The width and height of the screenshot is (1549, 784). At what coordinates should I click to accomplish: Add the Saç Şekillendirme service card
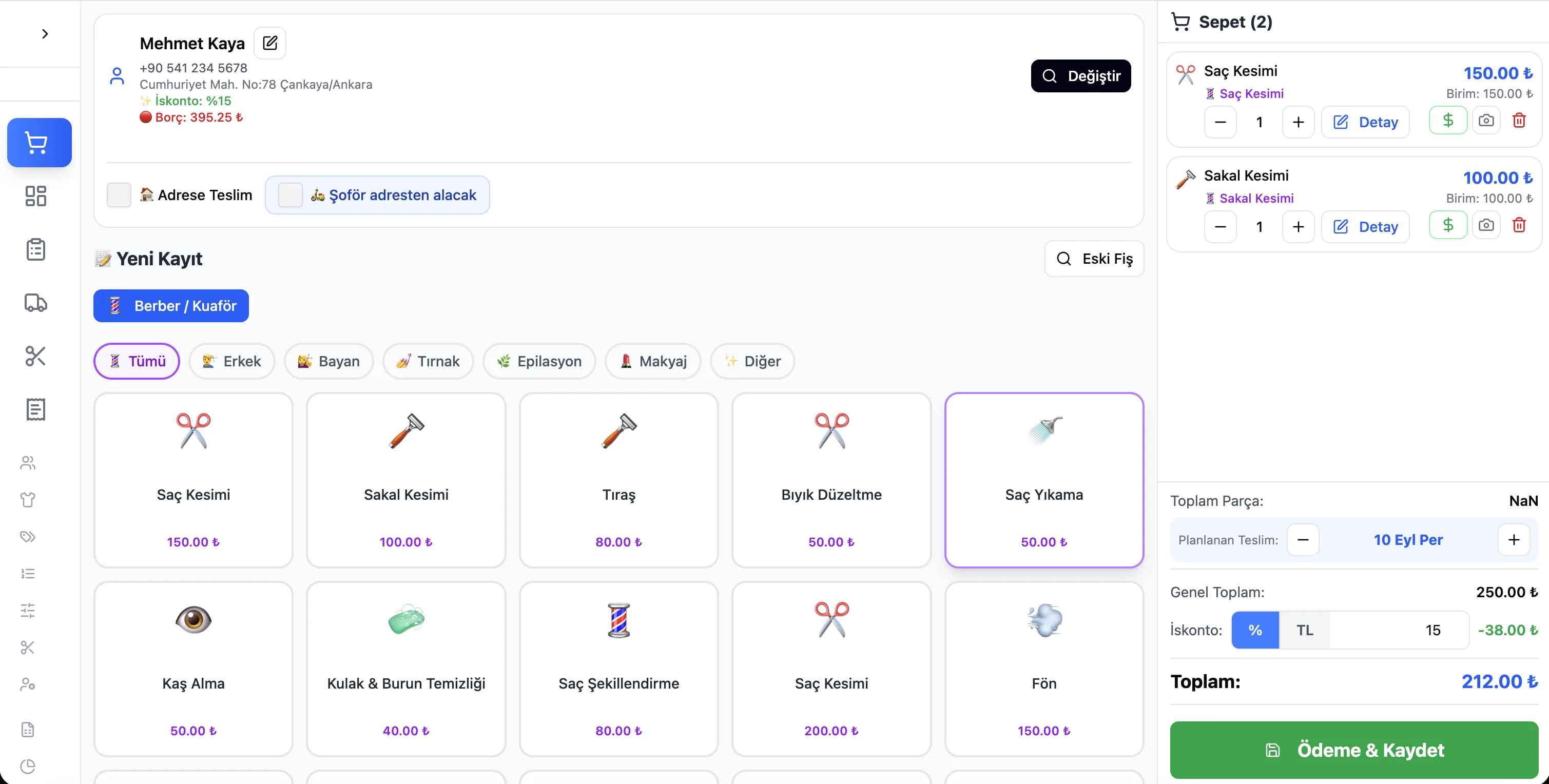(x=619, y=669)
